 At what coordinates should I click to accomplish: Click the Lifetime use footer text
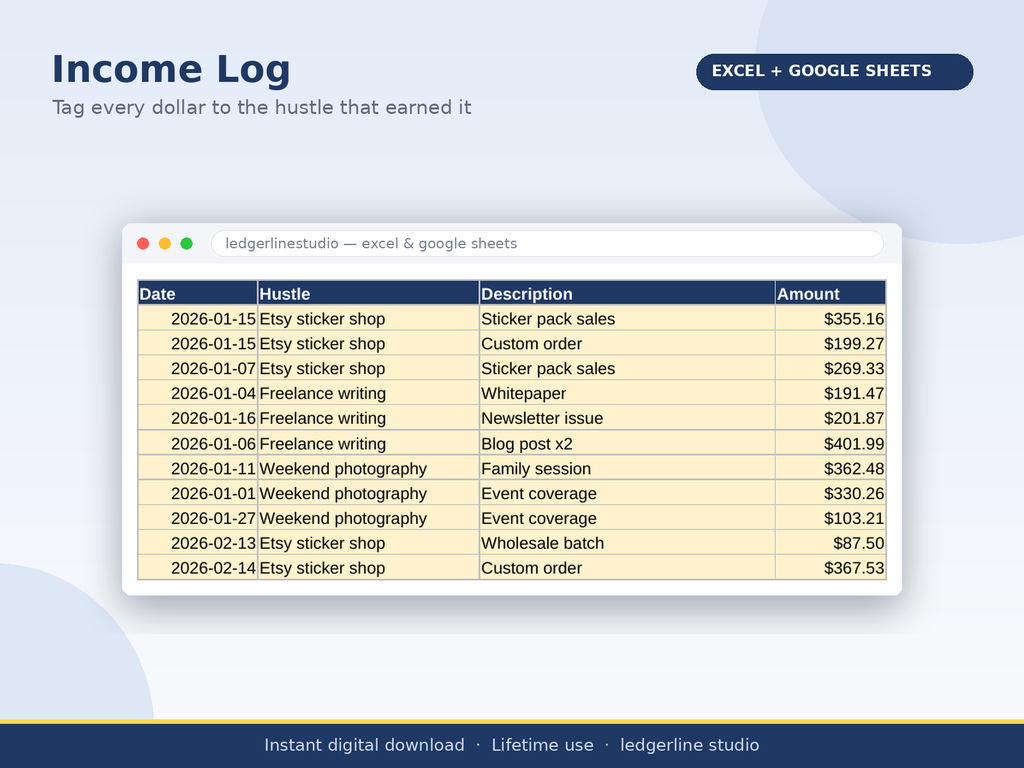543,745
